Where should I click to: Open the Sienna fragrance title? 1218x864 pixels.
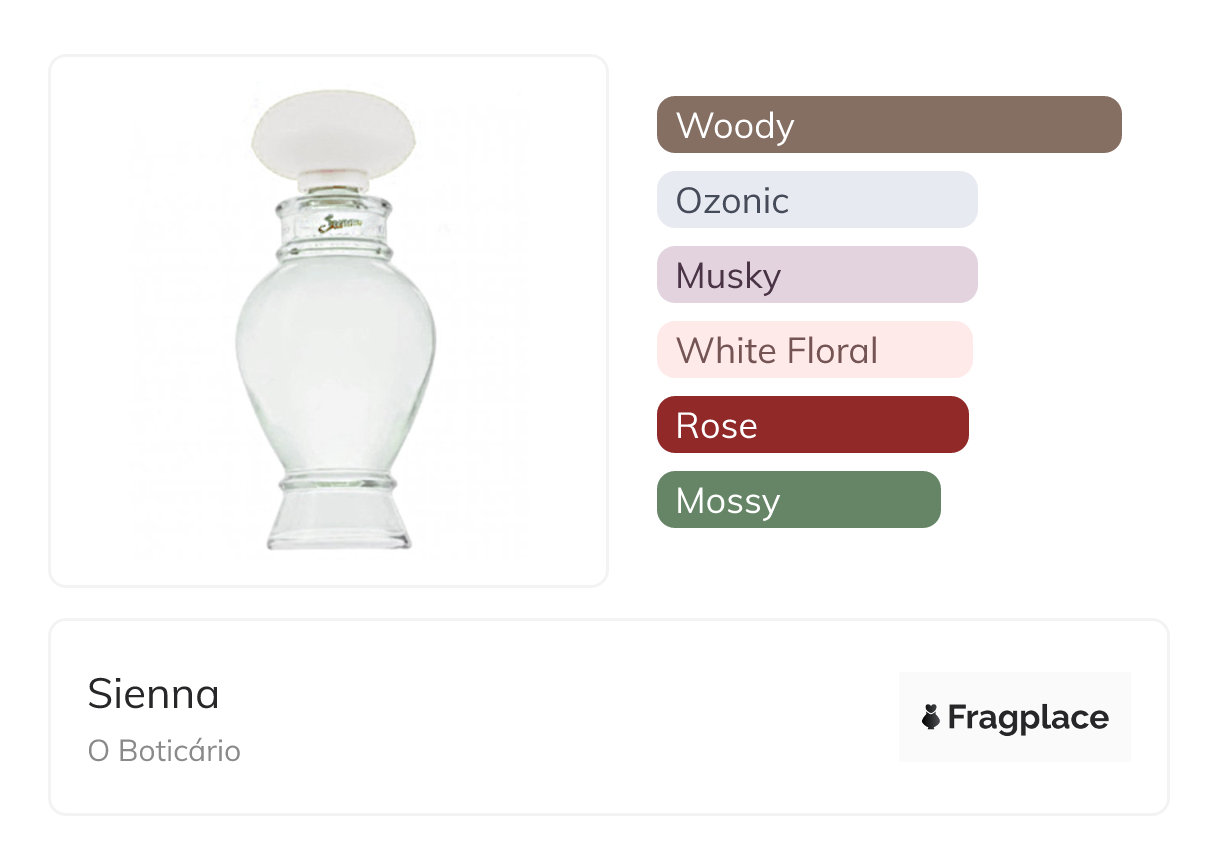point(154,694)
